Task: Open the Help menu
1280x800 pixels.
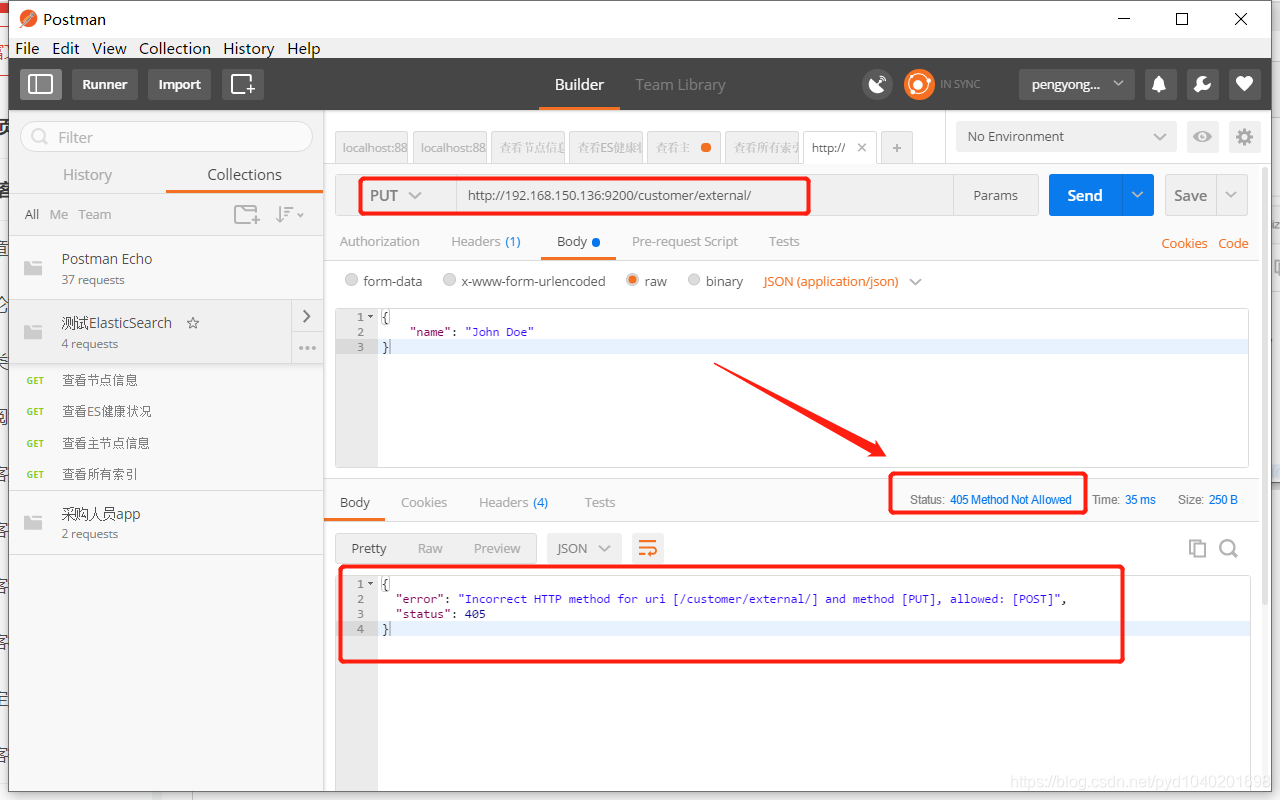Action: 304,48
